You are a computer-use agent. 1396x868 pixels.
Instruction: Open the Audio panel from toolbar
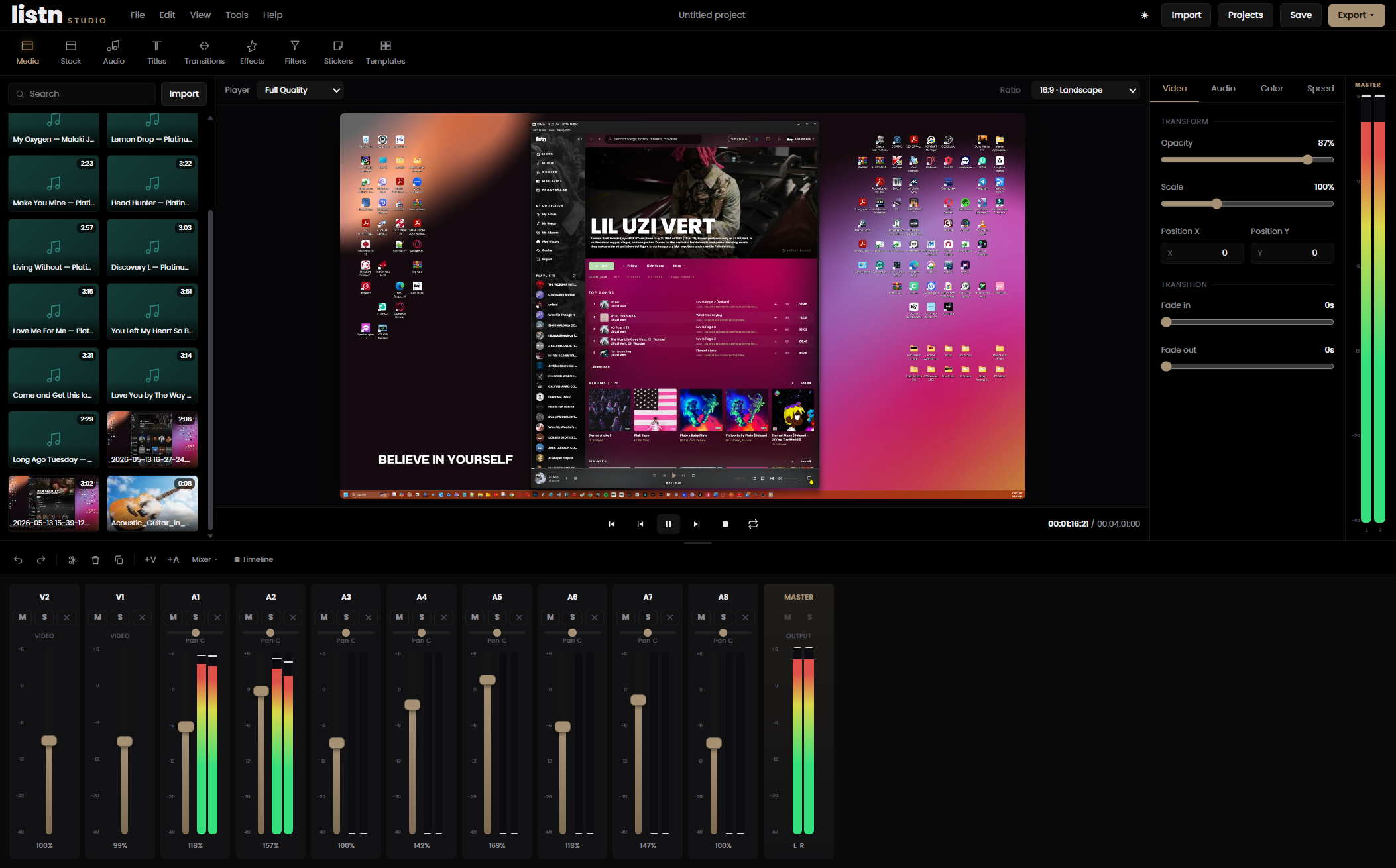(x=114, y=52)
